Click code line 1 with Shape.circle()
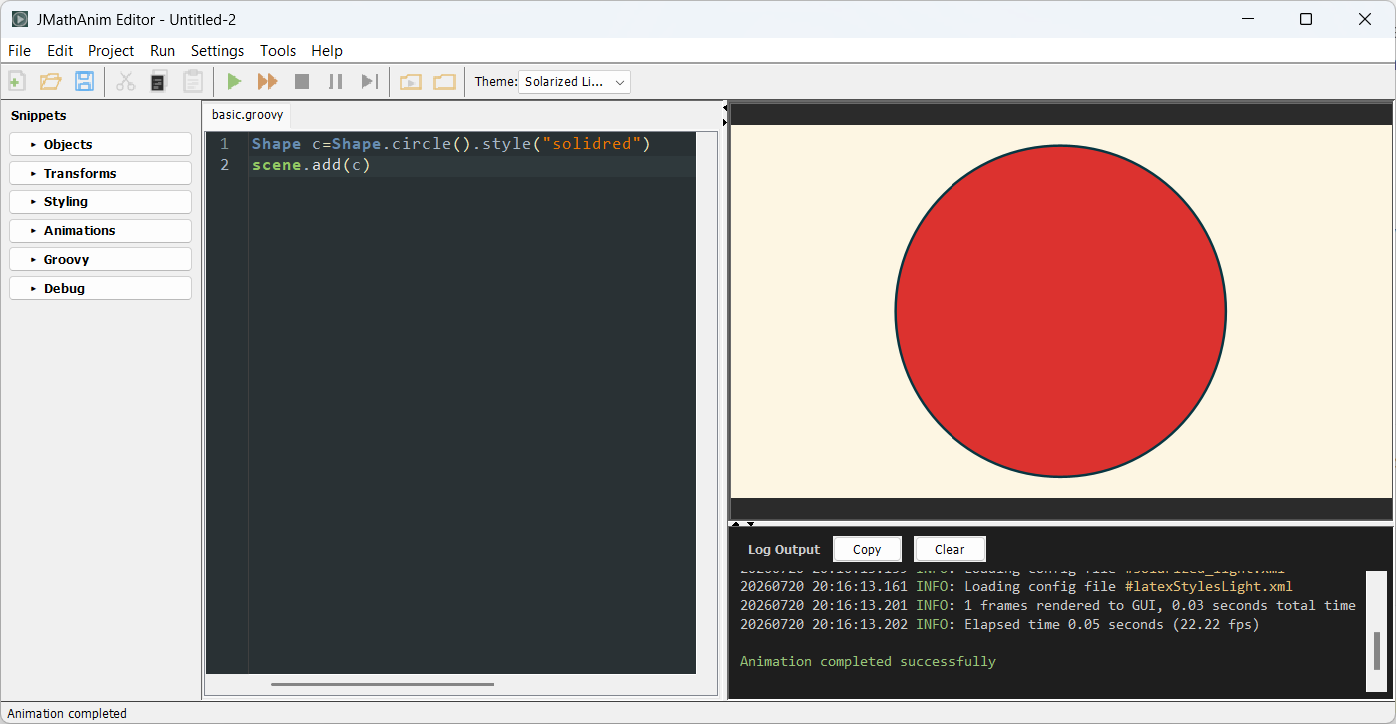Viewport: 1396px width, 724px height. click(x=451, y=144)
